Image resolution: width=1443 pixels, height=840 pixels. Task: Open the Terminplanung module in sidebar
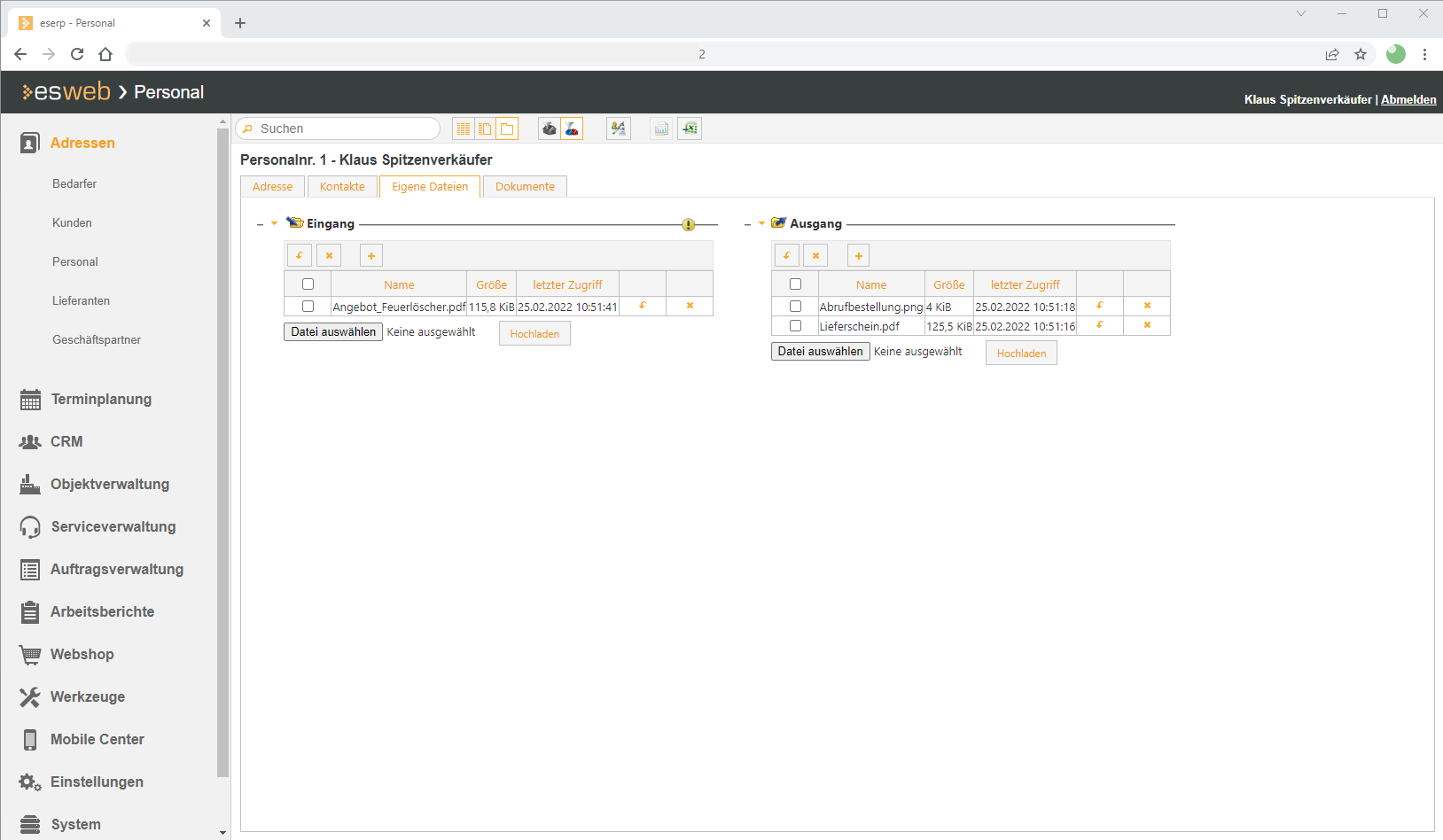101,400
